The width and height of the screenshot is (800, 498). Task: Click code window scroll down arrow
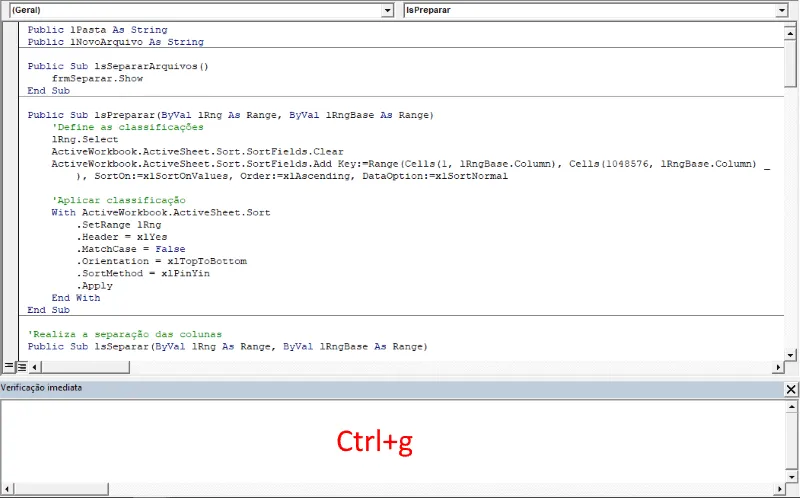click(790, 355)
